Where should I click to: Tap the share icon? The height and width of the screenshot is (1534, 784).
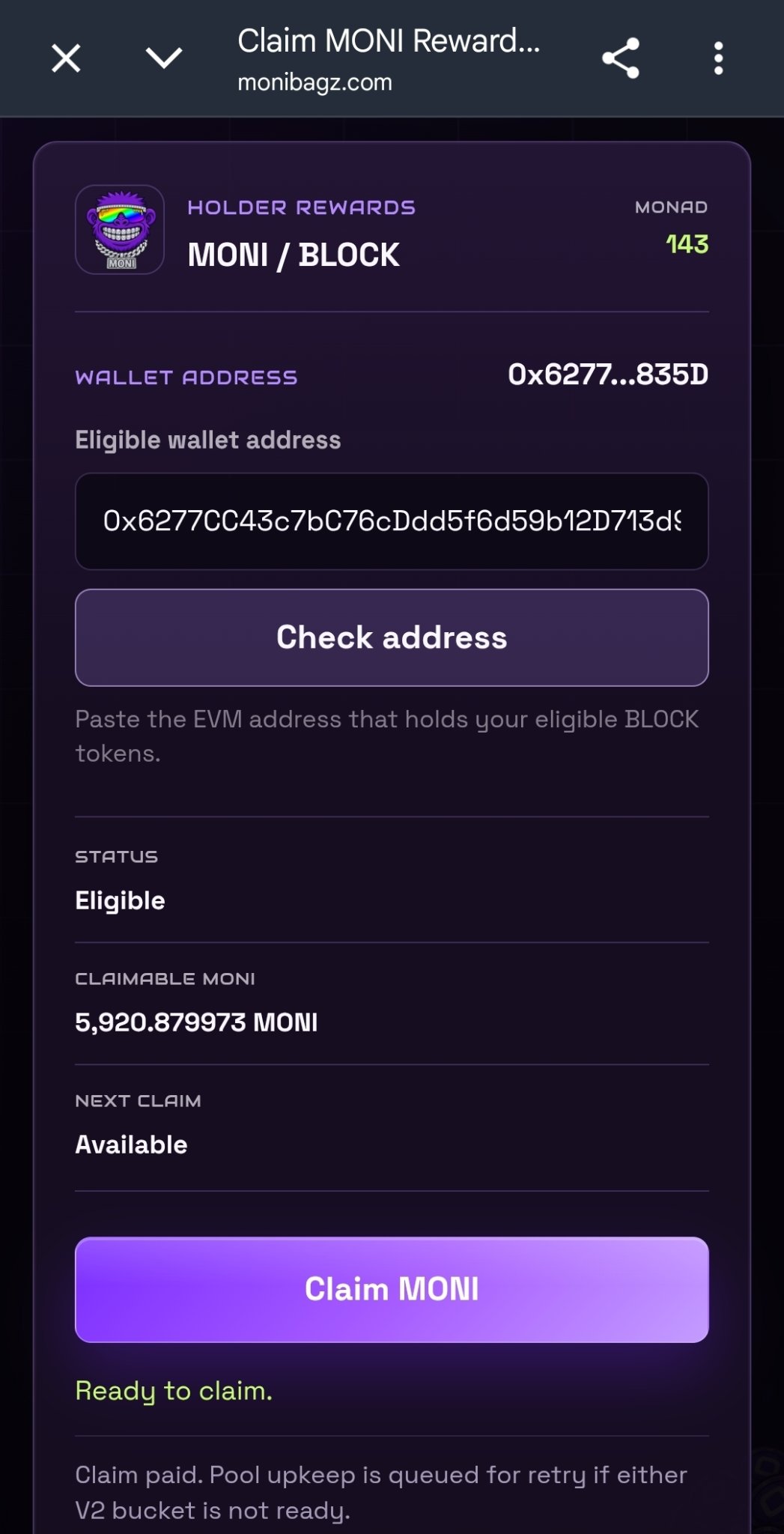tap(621, 58)
